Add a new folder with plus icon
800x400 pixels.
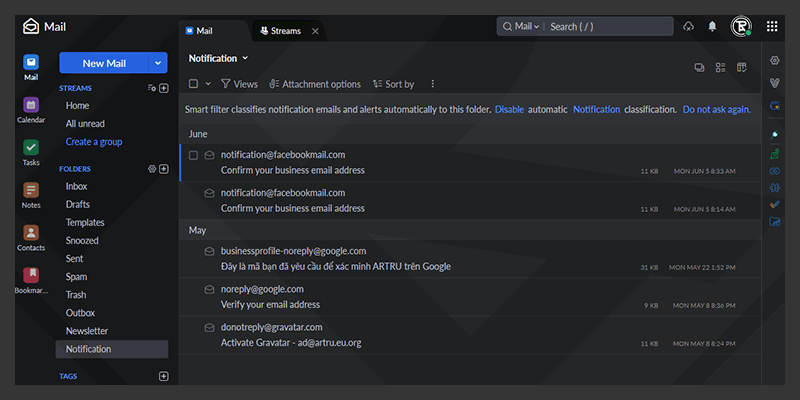[164, 169]
